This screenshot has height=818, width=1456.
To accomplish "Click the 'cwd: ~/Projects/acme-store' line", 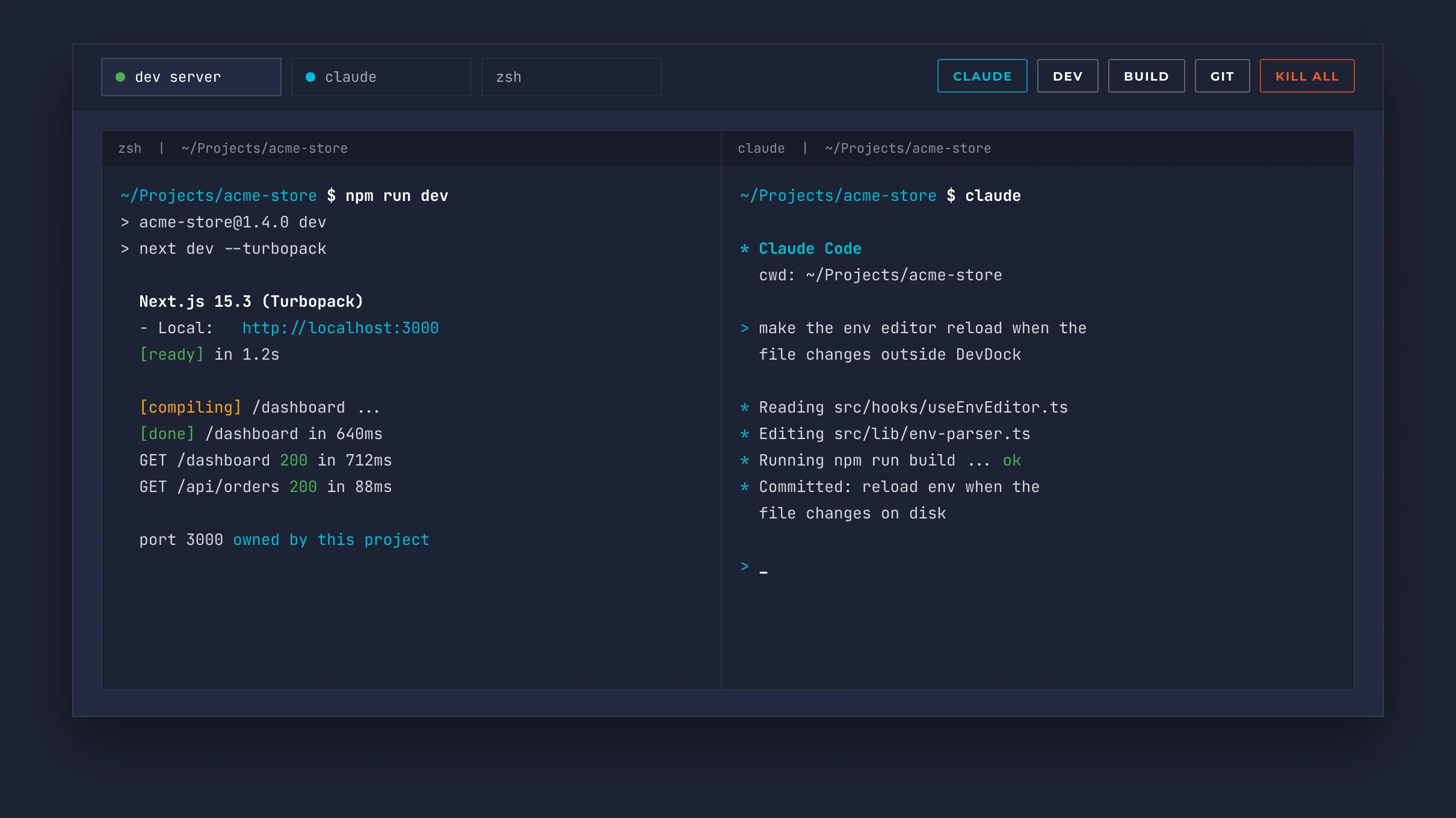I will (880, 275).
